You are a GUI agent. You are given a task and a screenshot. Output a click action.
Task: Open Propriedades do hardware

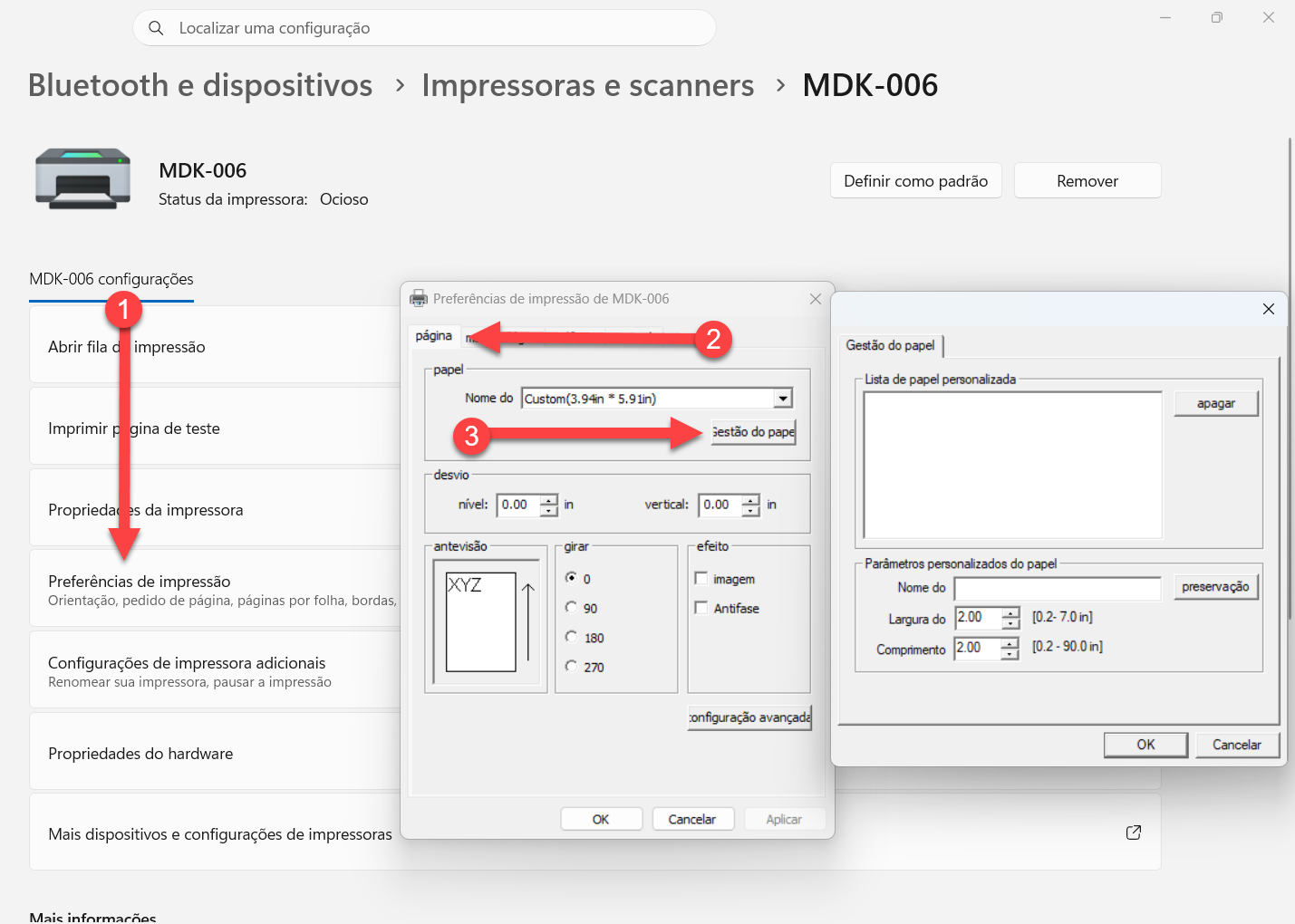point(215,752)
